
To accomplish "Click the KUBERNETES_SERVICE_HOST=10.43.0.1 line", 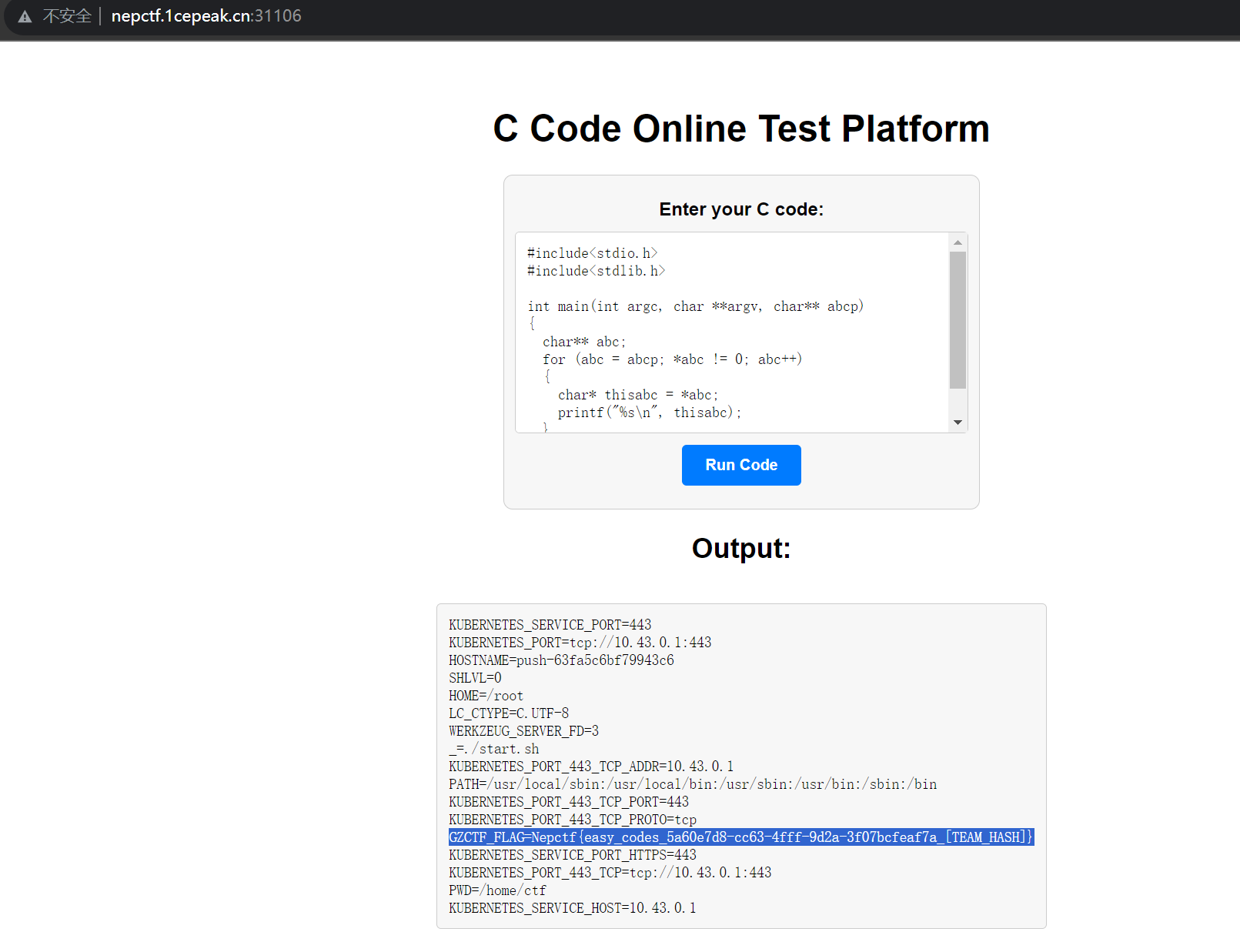I will (x=573, y=908).
